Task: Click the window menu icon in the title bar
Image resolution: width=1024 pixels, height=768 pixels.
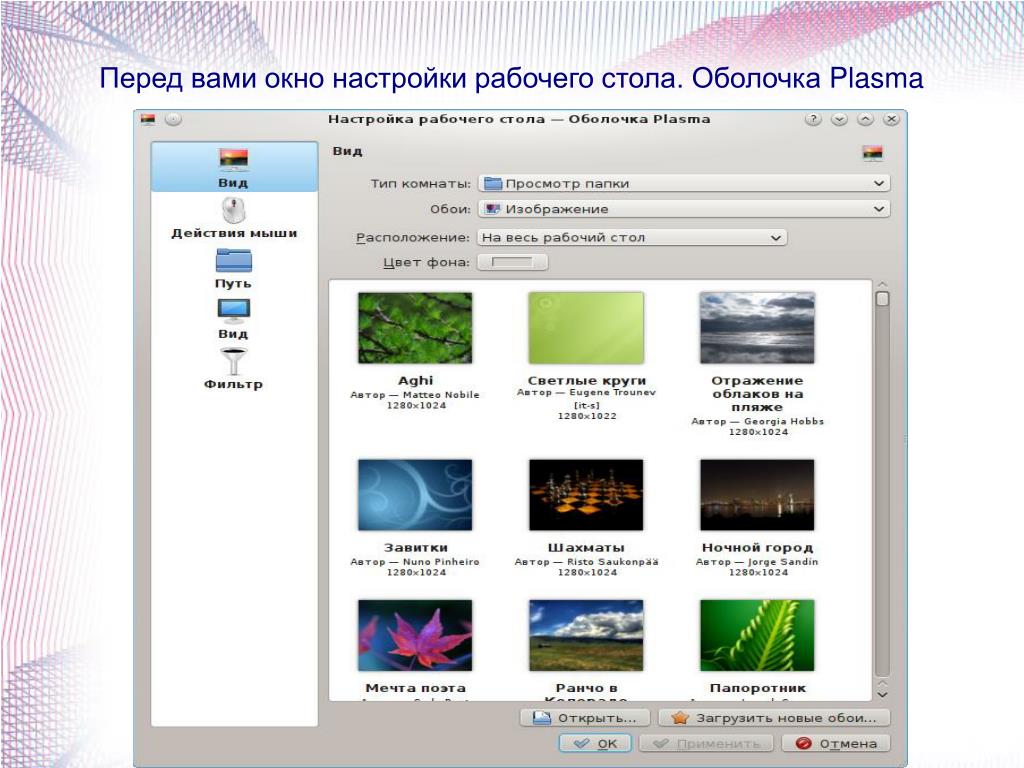Action: tap(148, 119)
